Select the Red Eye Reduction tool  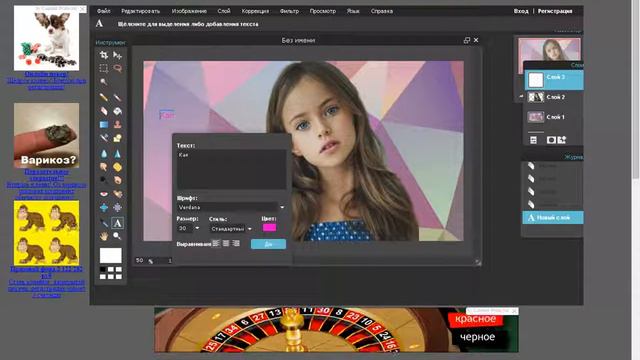click(x=104, y=194)
